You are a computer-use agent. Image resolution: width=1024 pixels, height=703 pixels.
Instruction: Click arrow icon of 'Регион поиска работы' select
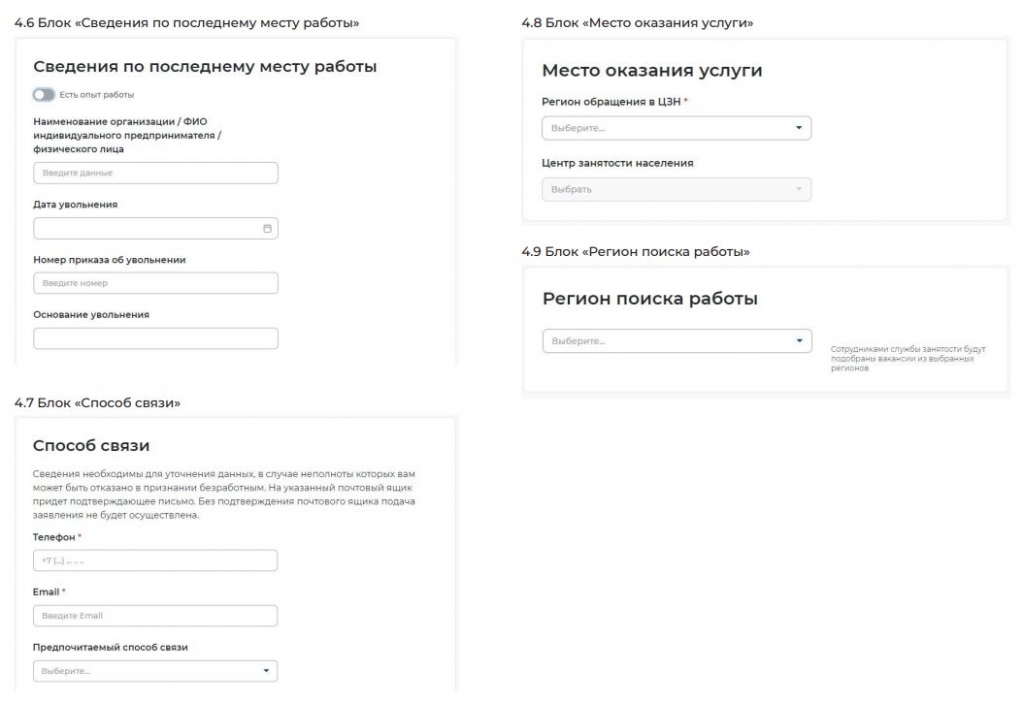pyautogui.click(x=799, y=341)
